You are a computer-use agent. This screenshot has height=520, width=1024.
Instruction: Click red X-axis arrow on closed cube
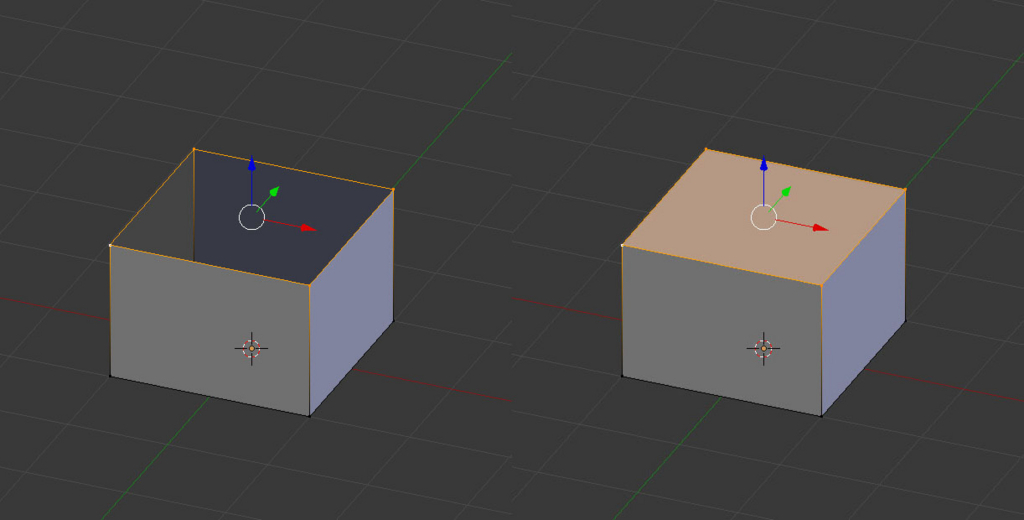[x=802, y=224]
